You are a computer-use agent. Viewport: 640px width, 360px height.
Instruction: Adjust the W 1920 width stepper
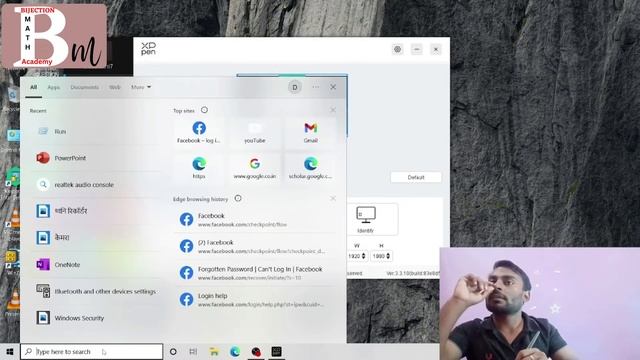pos(363,256)
